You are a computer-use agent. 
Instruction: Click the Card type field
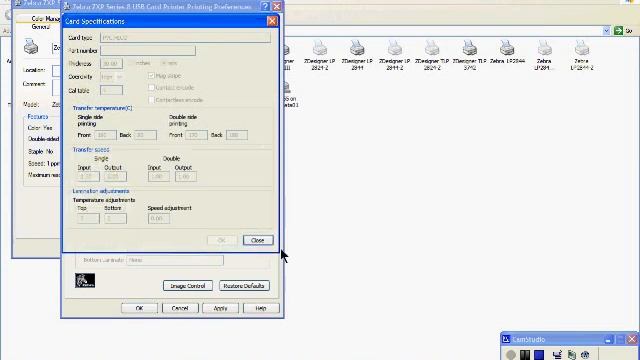coord(185,38)
